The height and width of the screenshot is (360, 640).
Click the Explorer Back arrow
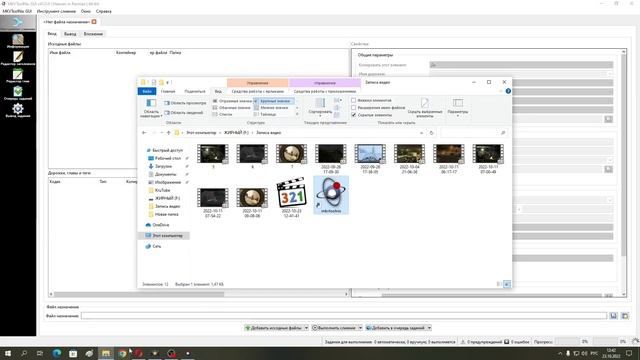pos(144,133)
